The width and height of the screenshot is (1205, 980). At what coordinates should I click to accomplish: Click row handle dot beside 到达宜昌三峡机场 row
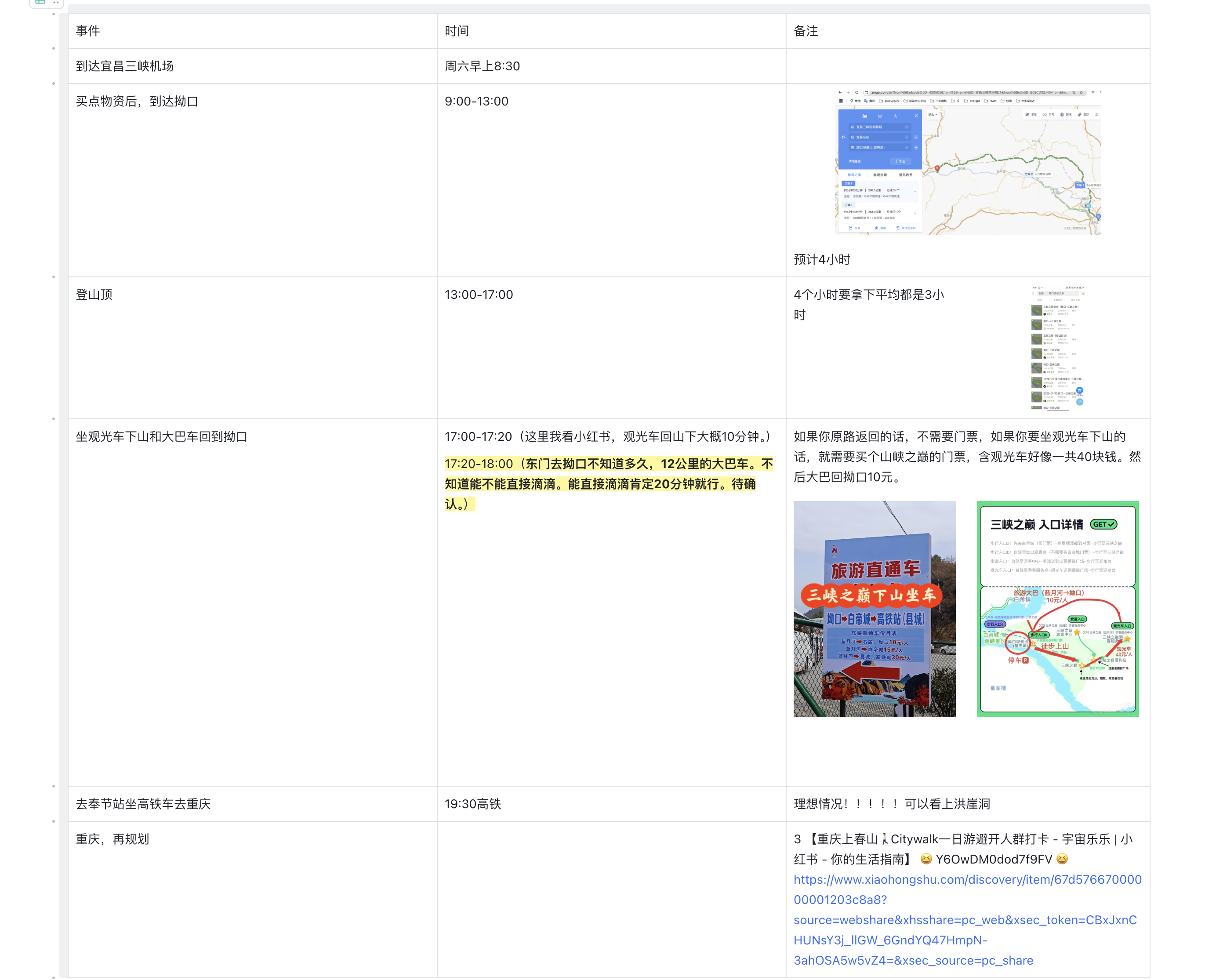pyautogui.click(x=54, y=48)
